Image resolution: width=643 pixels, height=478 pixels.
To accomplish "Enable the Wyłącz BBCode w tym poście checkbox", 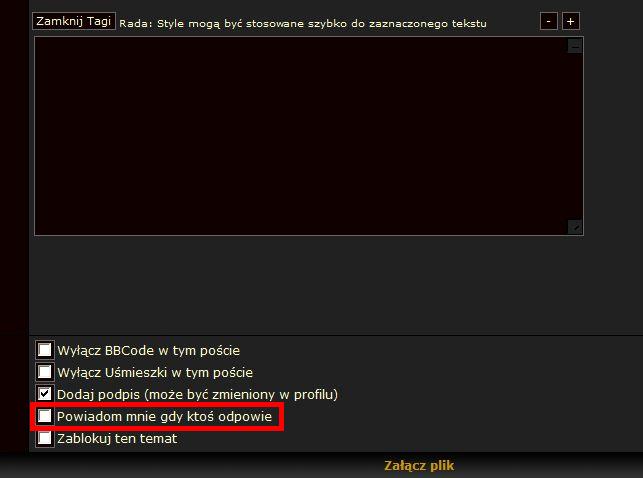I will (x=45, y=350).
